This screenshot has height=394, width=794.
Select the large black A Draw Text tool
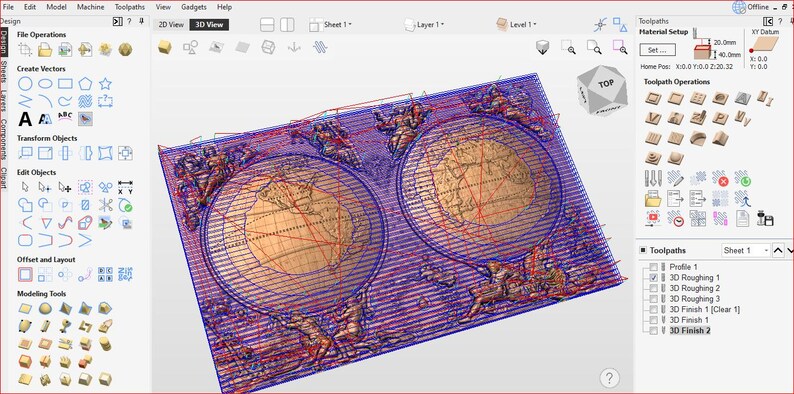click(x=25, y=119)
